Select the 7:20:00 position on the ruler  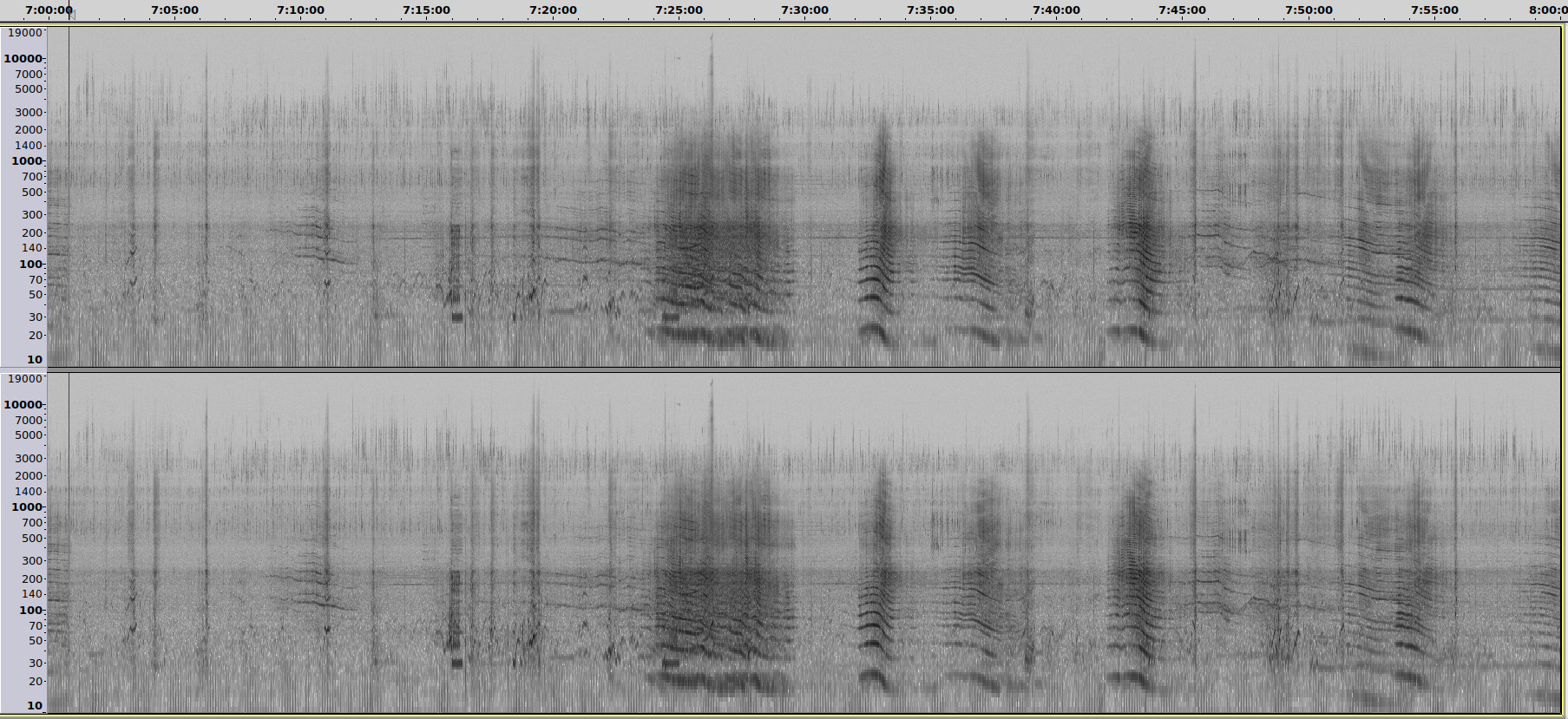point(553,10)
